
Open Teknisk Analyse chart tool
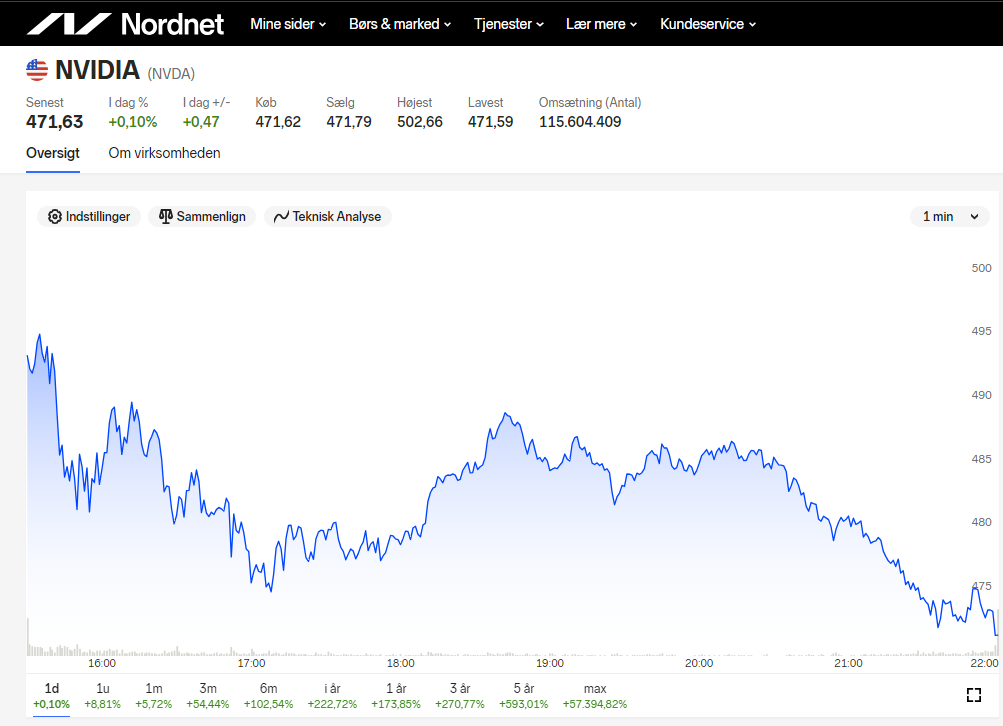pos(328,217)
